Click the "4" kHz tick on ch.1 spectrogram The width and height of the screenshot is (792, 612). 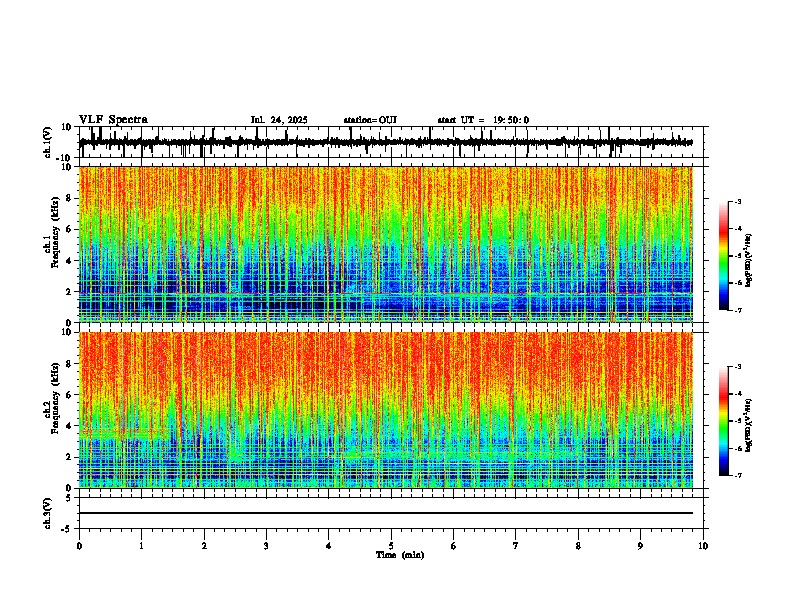click(x=70, y=261)
